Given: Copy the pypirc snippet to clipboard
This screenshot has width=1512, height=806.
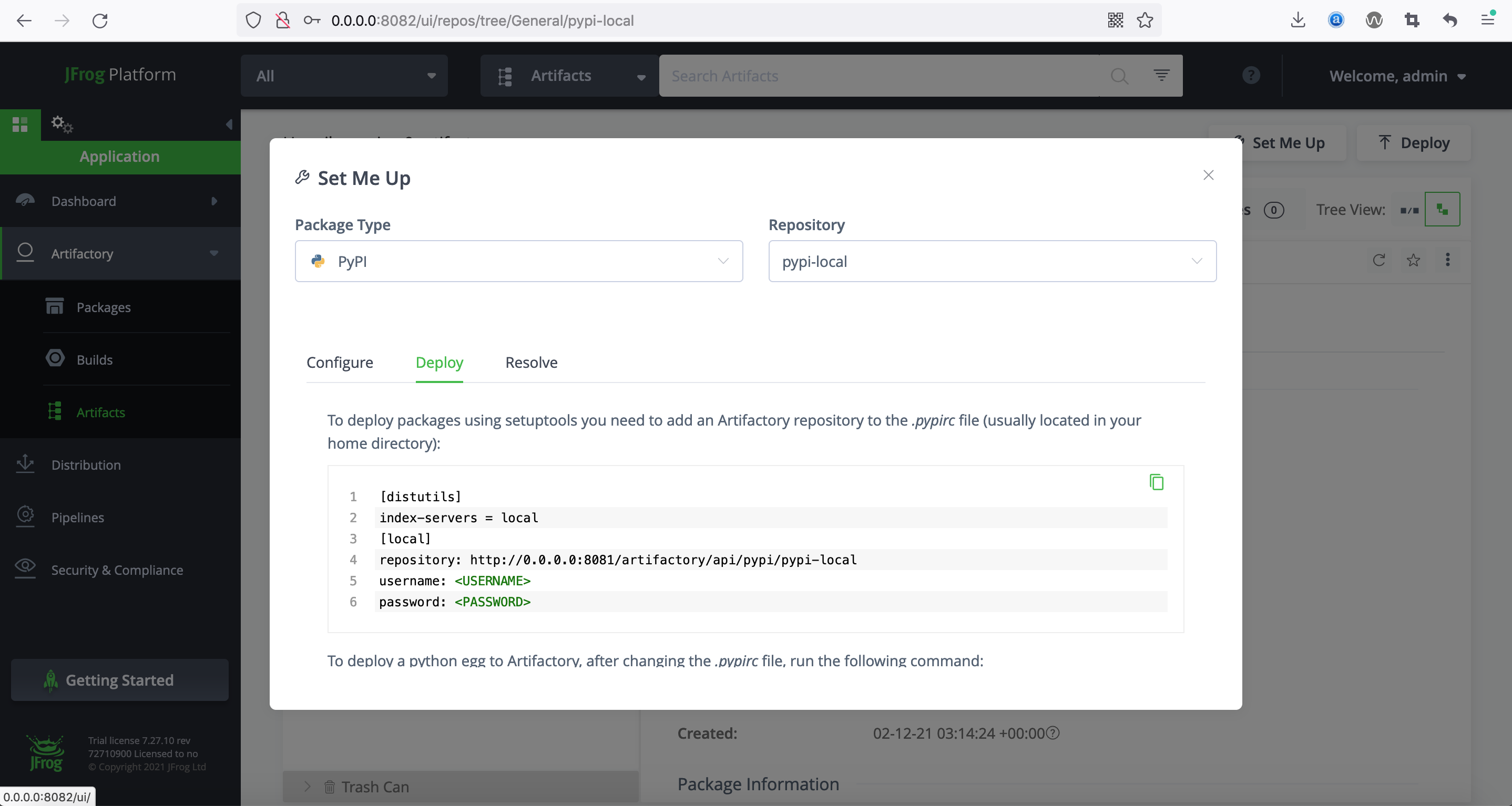Looking at the screenshot, I should click(x=1156, y=482).
